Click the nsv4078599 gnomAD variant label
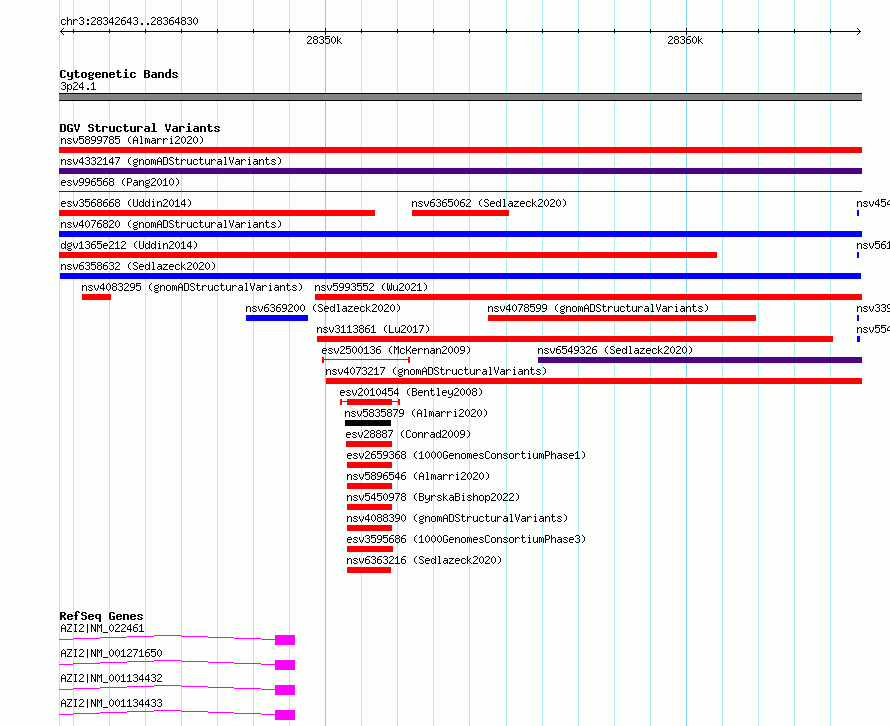 (598, 308)
